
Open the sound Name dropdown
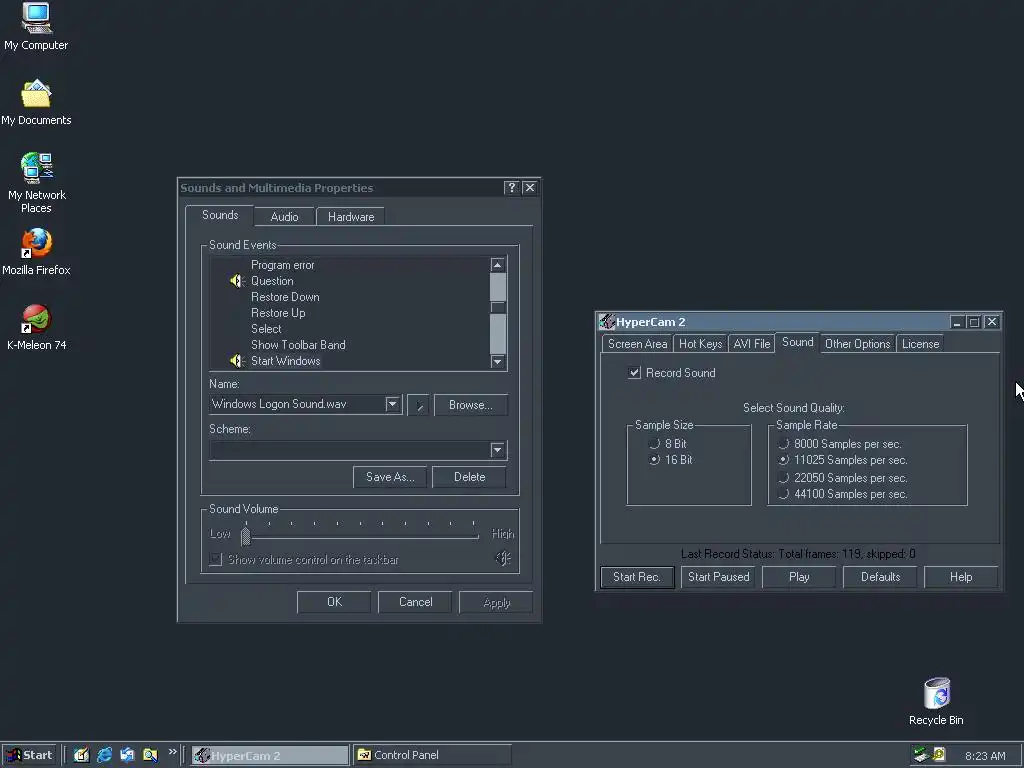pos(392,404)
